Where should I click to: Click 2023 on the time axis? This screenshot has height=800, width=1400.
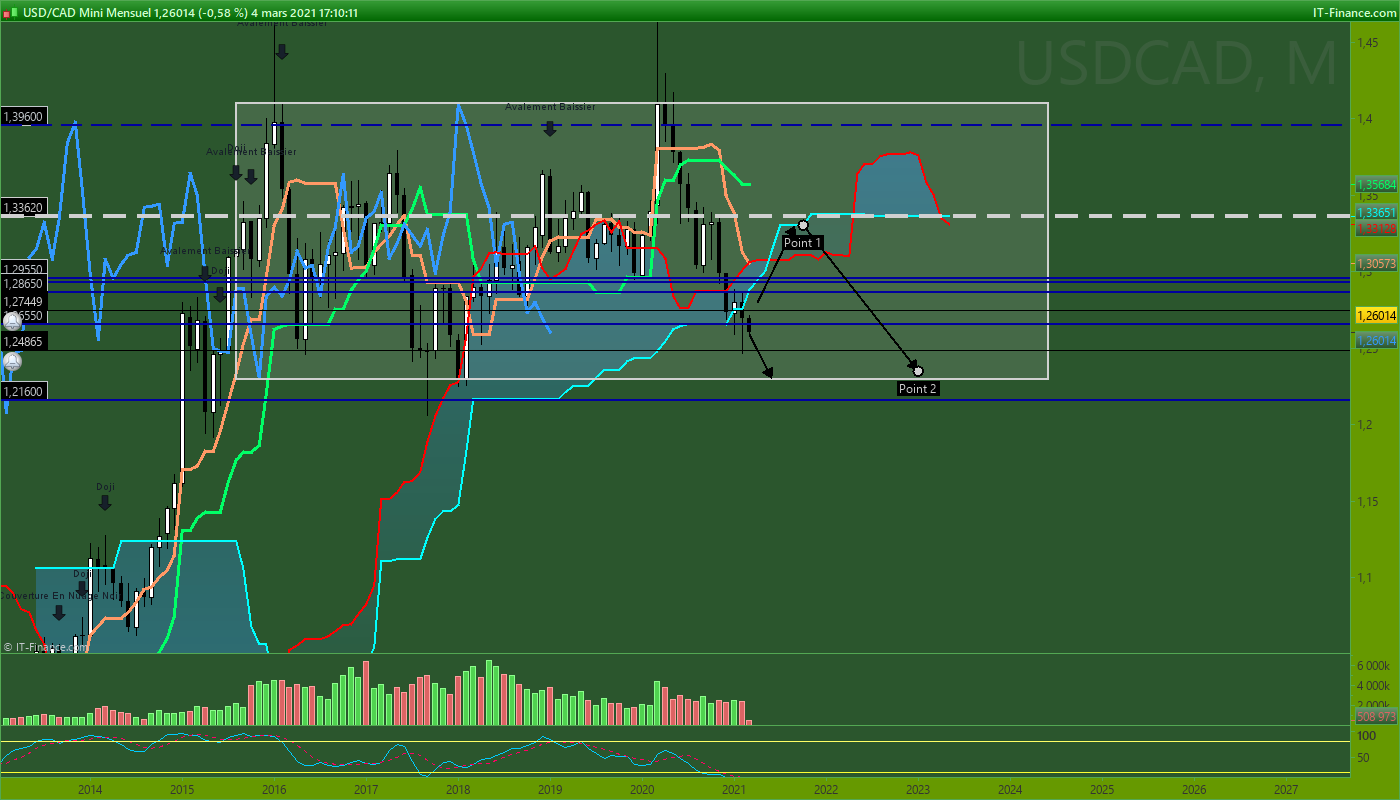pyautogui.click(x=918, y=790)
